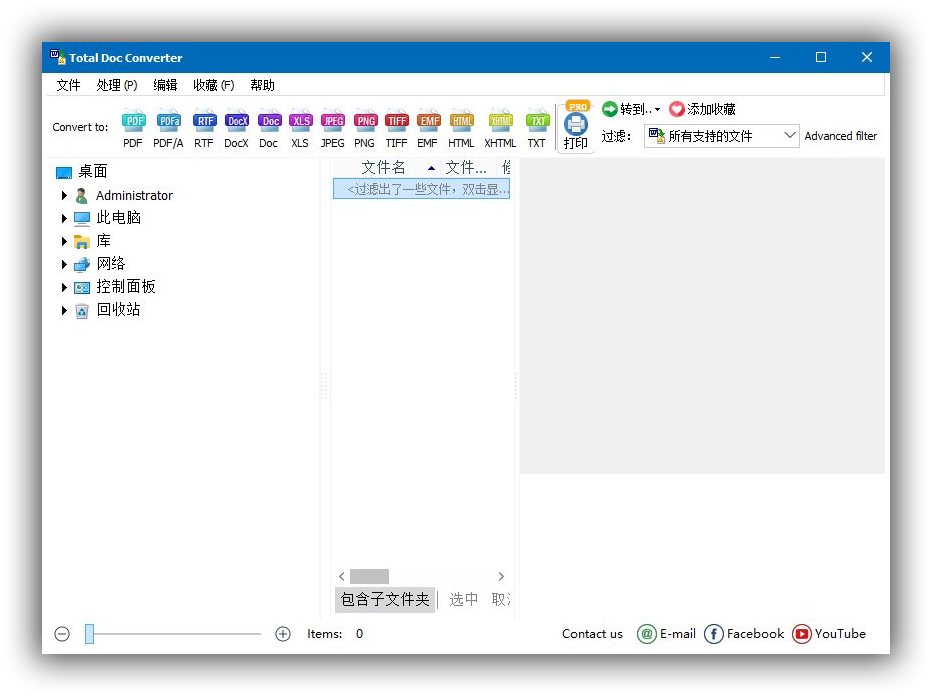Expand the Administrator tree node
This screenshot has height=696, width=932.
(x=64, y=196)
